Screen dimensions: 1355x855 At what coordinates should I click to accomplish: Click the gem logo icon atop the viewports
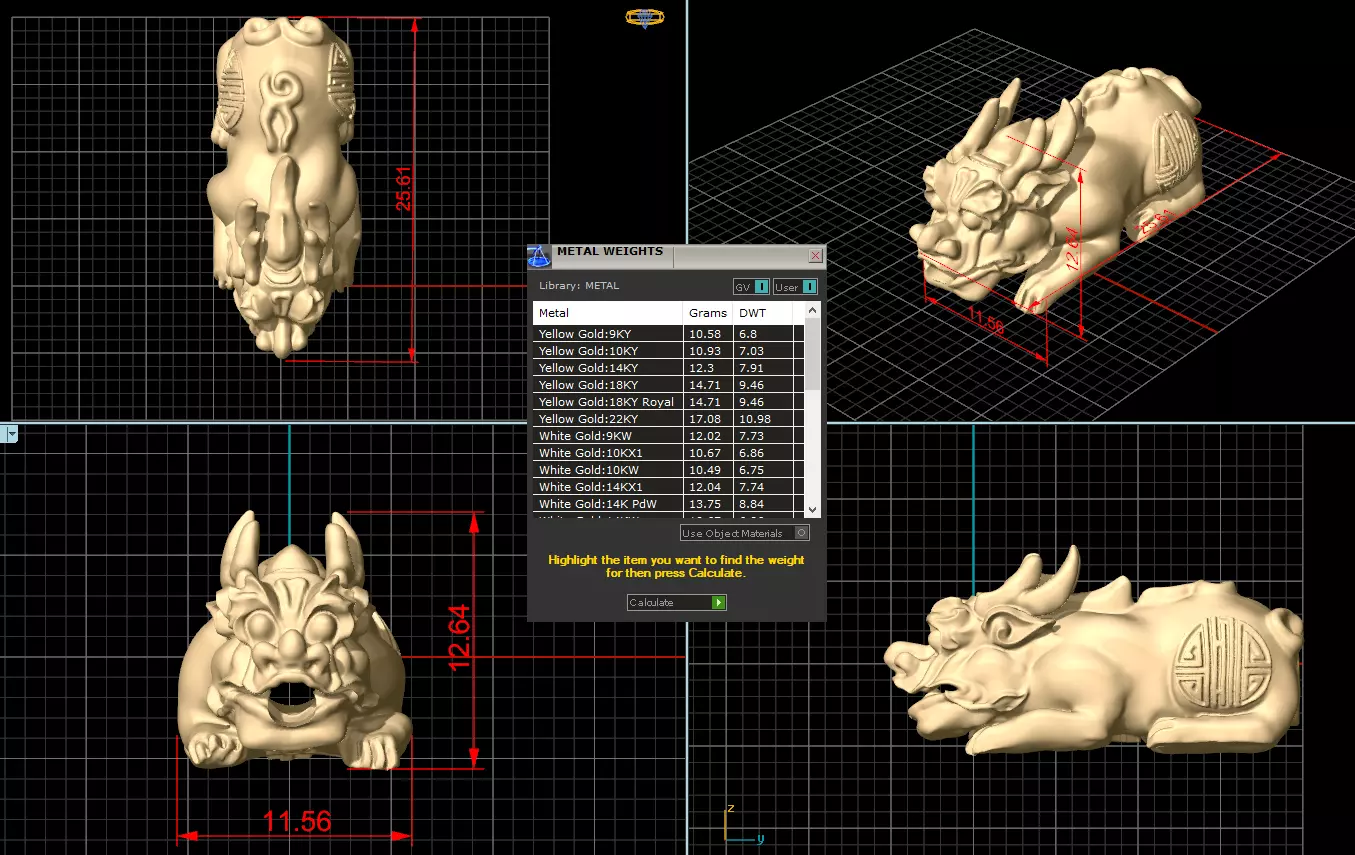[645, 18]
